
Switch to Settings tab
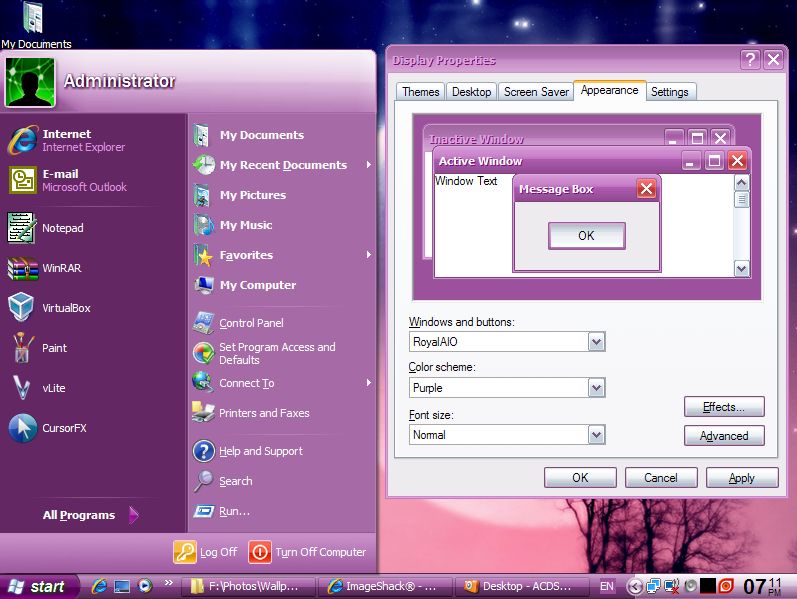670,92
